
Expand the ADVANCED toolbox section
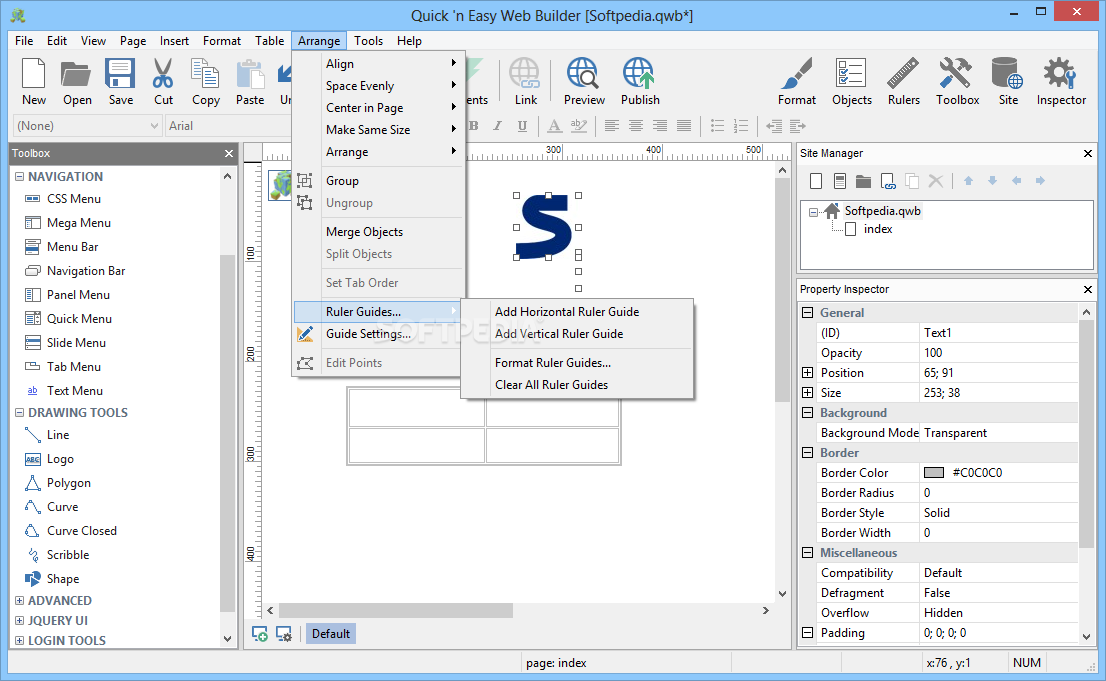[x=20, y=601]
